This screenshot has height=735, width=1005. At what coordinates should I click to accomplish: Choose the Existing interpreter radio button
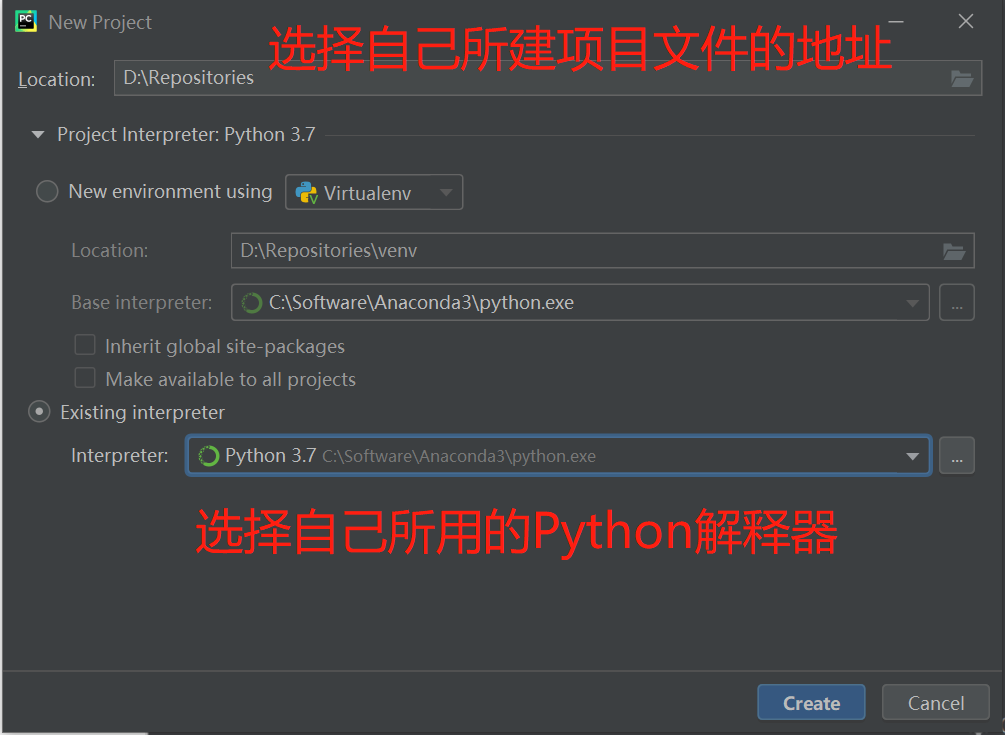pyautogui.click(x=39, y=412)
